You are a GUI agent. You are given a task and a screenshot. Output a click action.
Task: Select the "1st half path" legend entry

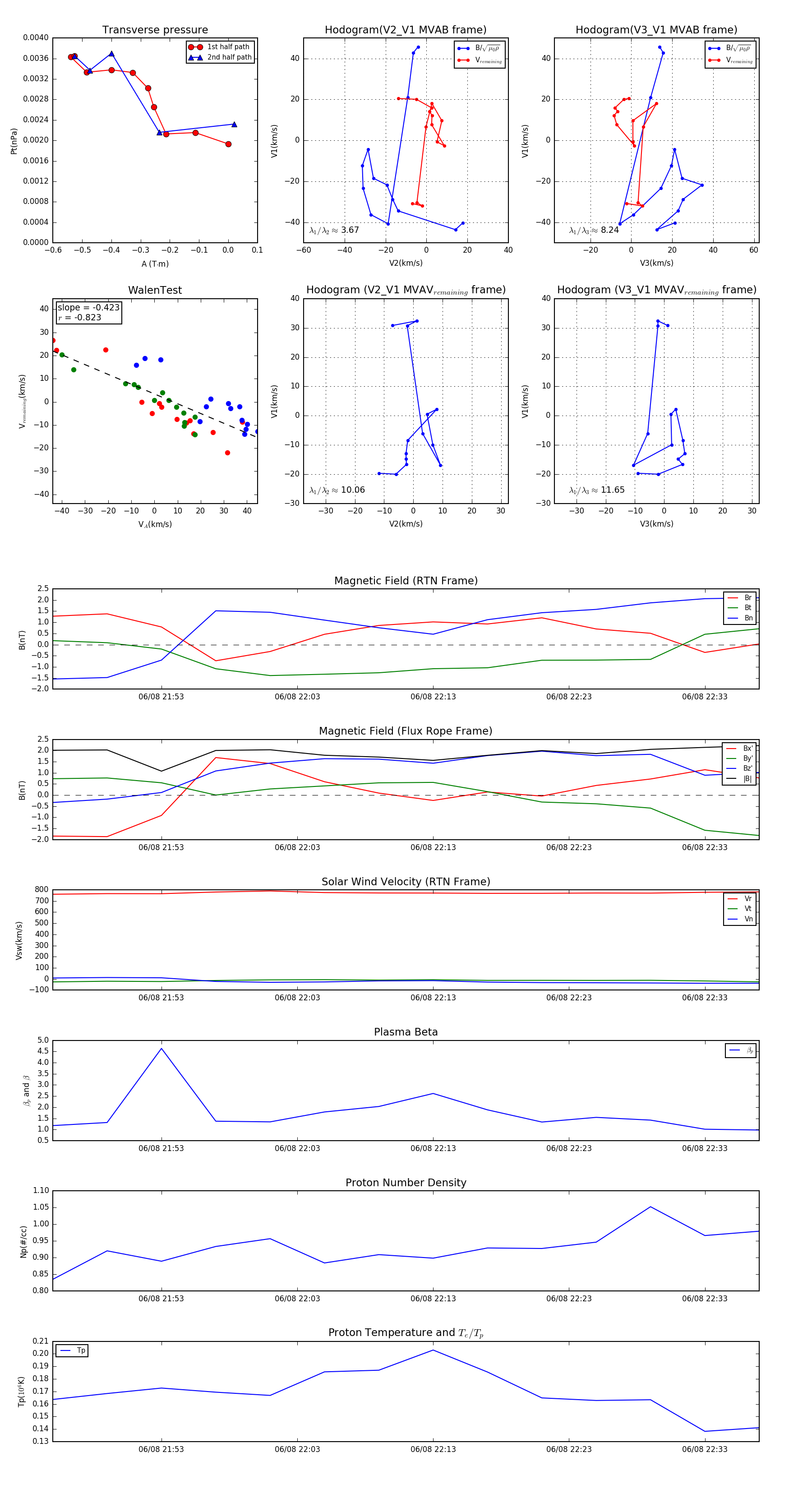click(220, 47)
